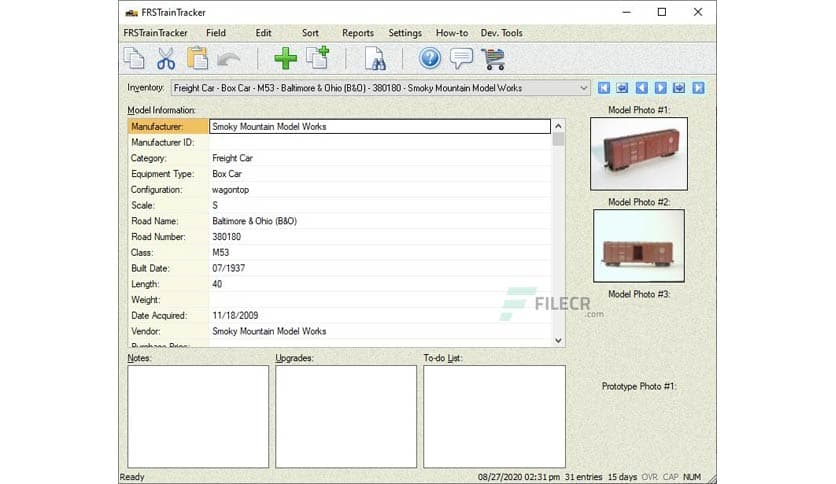
Task: Click Date Acquired value 11/18/2009
Action: click(x=235, y=316)
